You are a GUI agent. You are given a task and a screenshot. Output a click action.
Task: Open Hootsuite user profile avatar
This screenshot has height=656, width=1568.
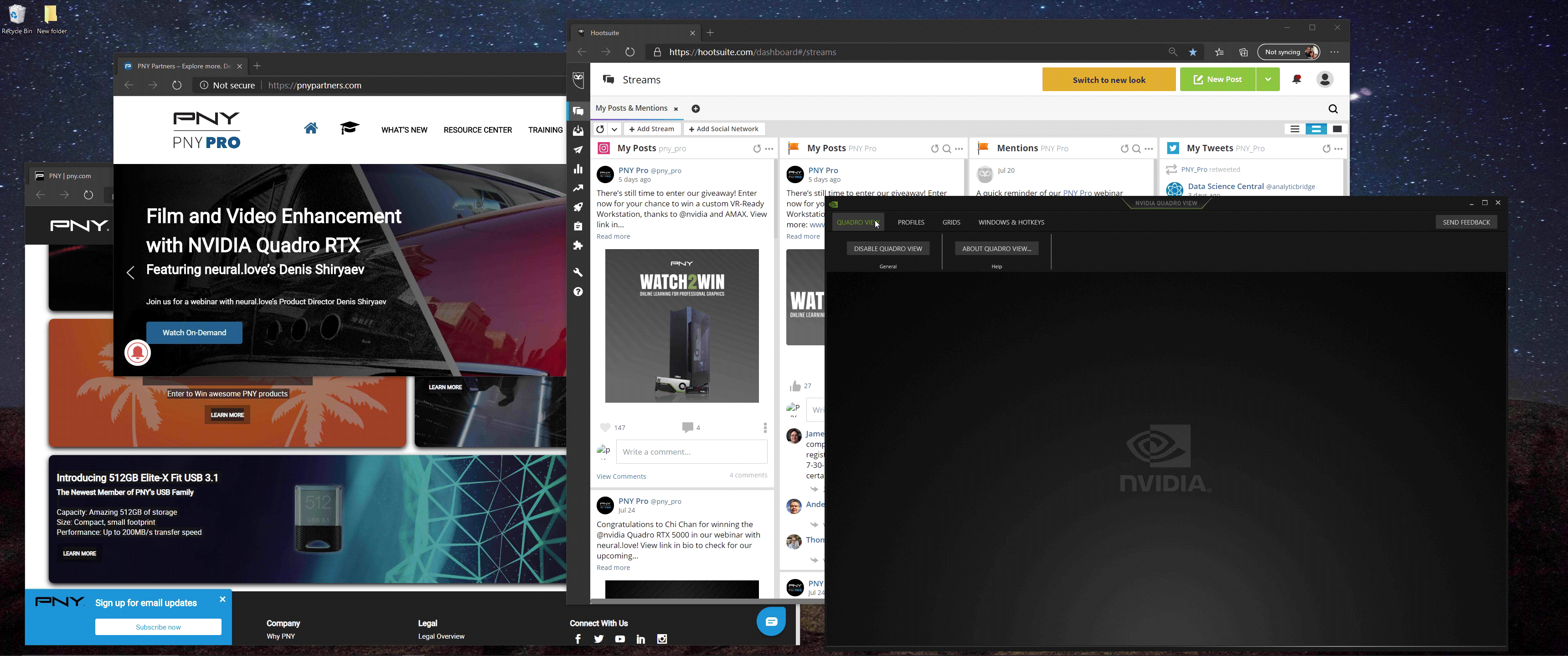coord(1325,79)
